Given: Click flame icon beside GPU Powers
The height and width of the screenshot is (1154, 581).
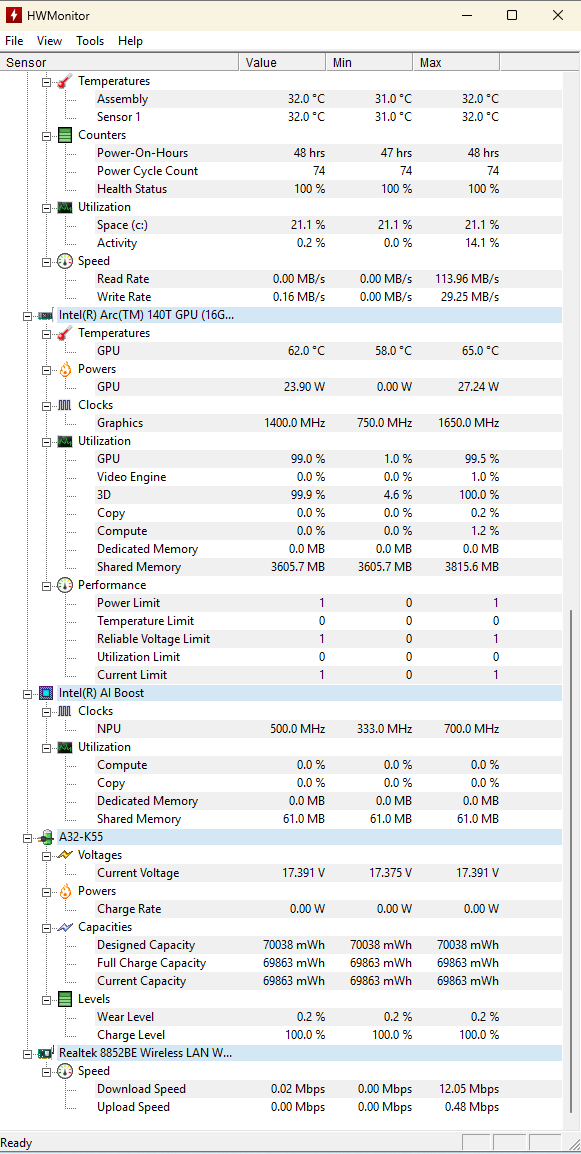Looking at the screenshot, I should coord(66,369).
